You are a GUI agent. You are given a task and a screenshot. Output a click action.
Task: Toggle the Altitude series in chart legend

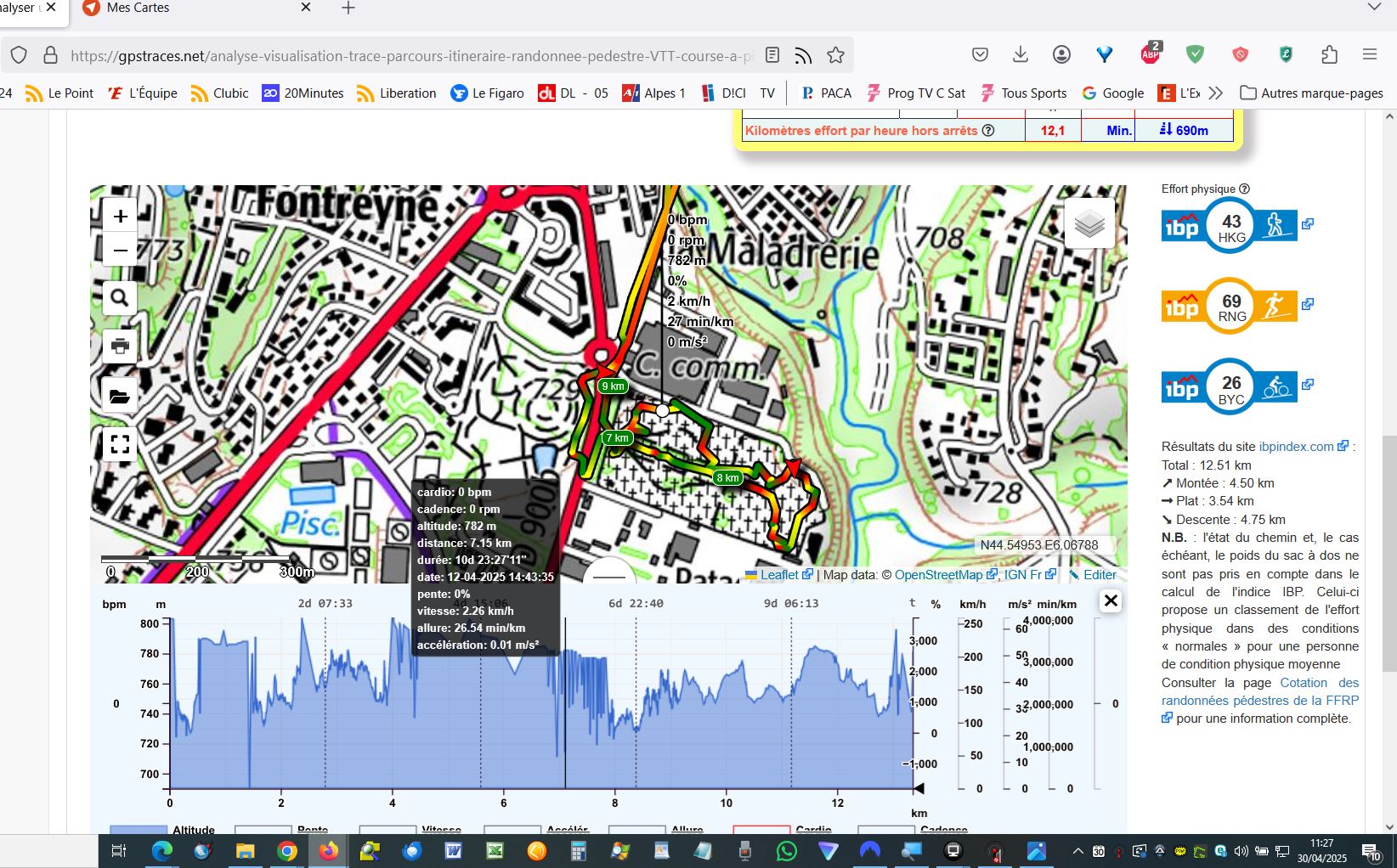(x=162, y=830)
